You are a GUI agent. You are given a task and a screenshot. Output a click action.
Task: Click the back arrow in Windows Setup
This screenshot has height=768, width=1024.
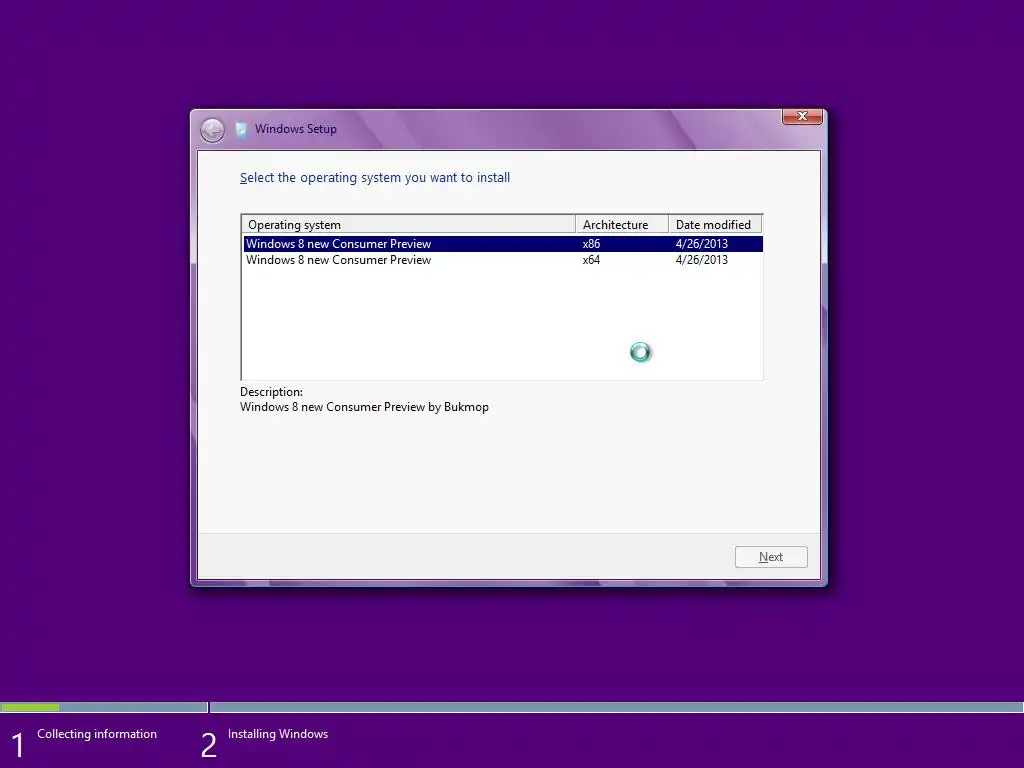[212, 130]
